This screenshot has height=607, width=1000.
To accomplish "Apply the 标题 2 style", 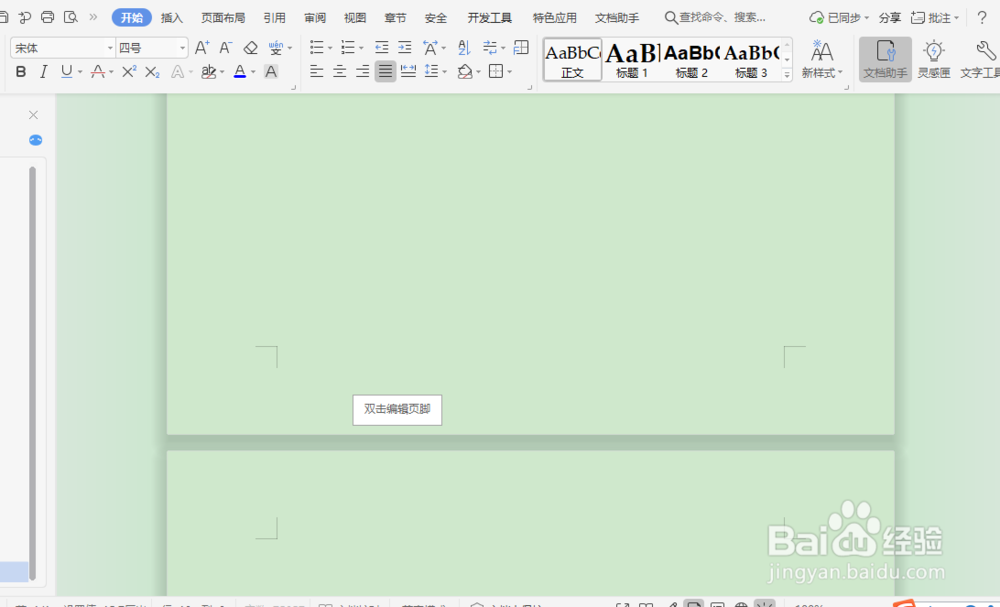I will click(x=691, y=60).
